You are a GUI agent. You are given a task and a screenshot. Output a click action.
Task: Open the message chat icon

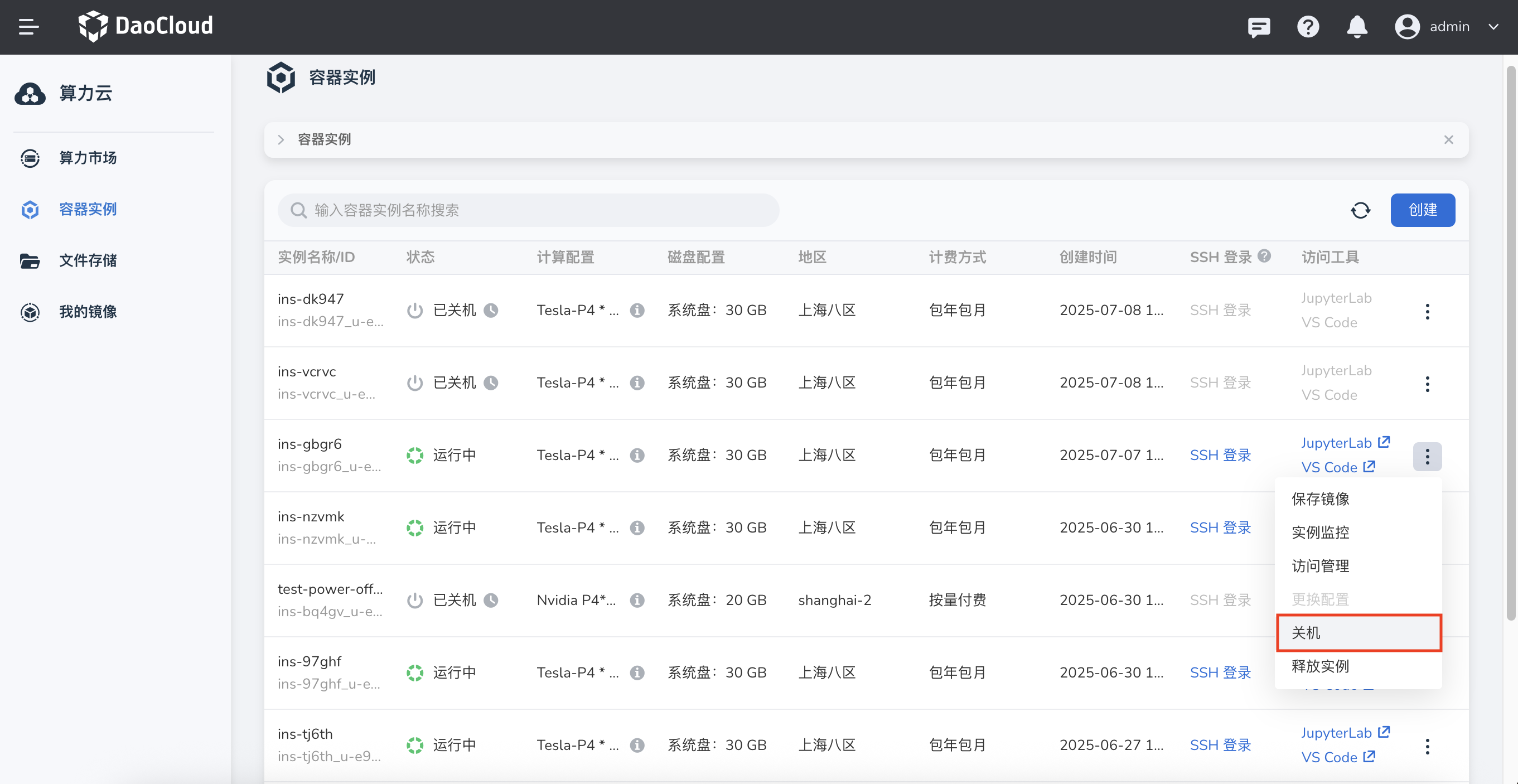pyautogui.click(x=1258, y=27)
